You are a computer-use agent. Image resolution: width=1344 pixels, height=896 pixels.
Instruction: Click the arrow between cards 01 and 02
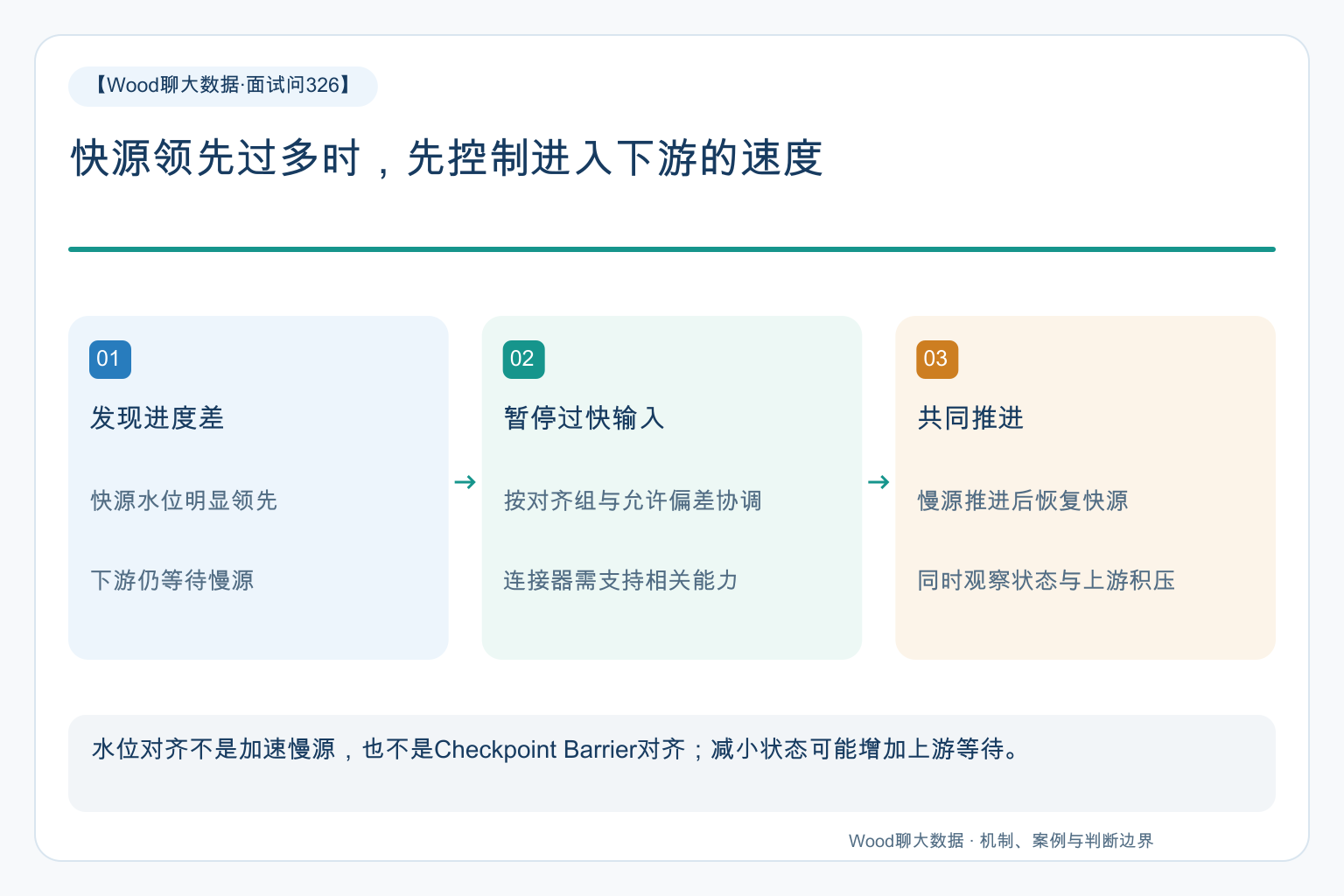[465, 482]
